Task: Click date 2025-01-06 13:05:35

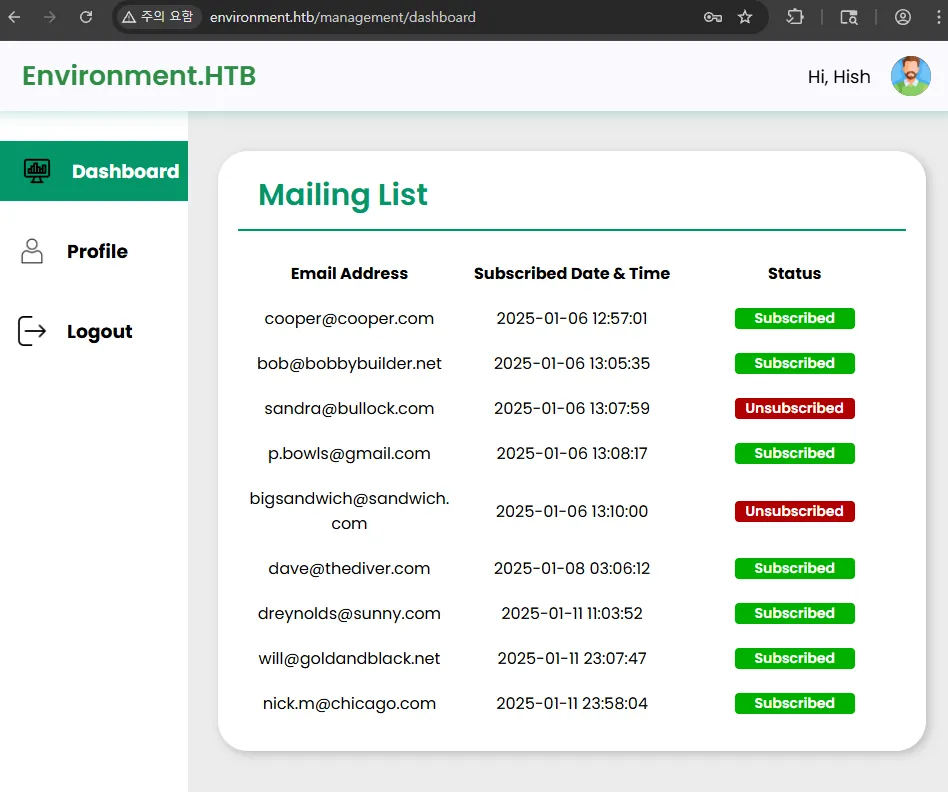Action: pyautogui.click(x=572, y=363)
